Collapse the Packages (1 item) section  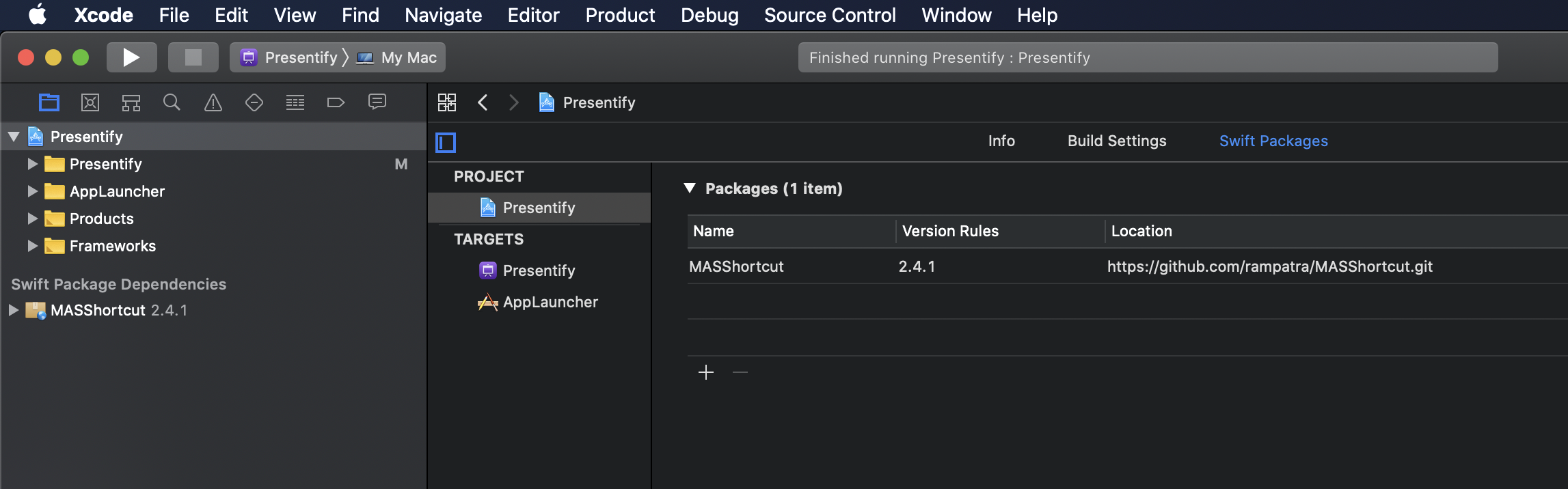click(x=690, y=188)
